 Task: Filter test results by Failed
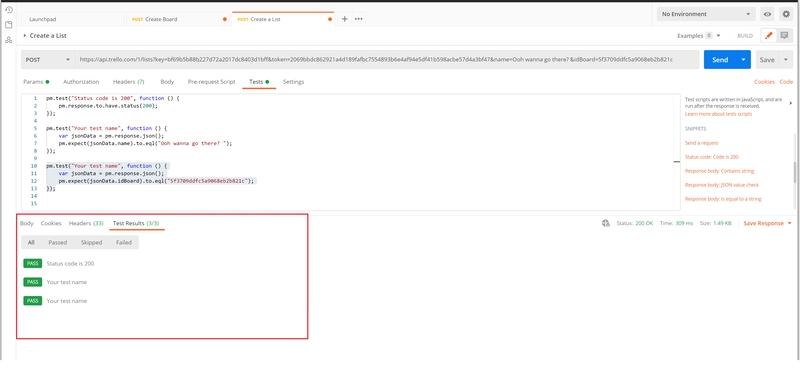[x=123, y=243]
